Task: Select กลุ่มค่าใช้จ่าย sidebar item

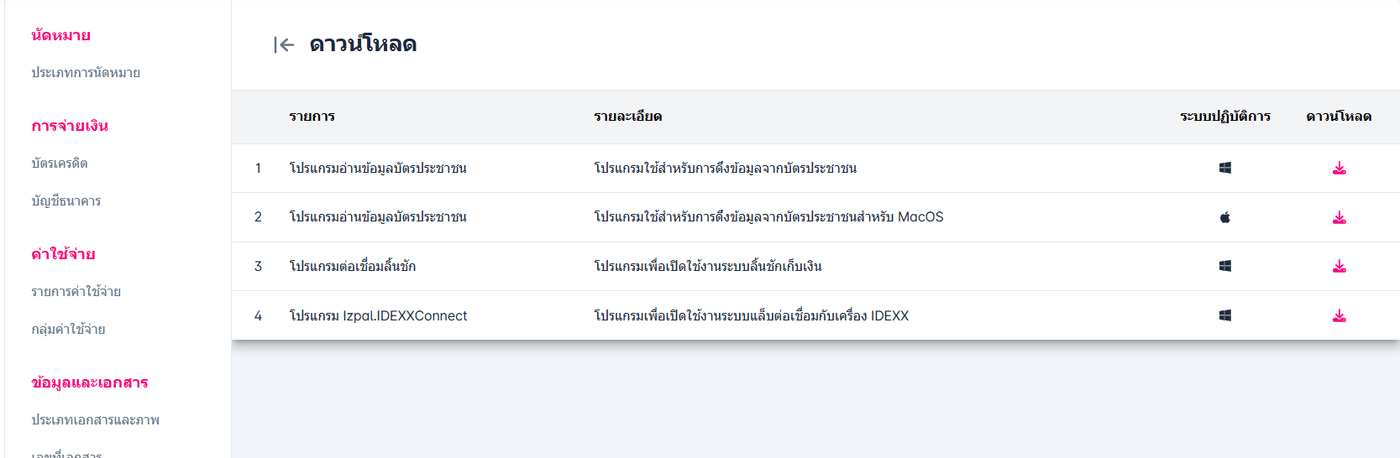Action: tap(68, 329)
